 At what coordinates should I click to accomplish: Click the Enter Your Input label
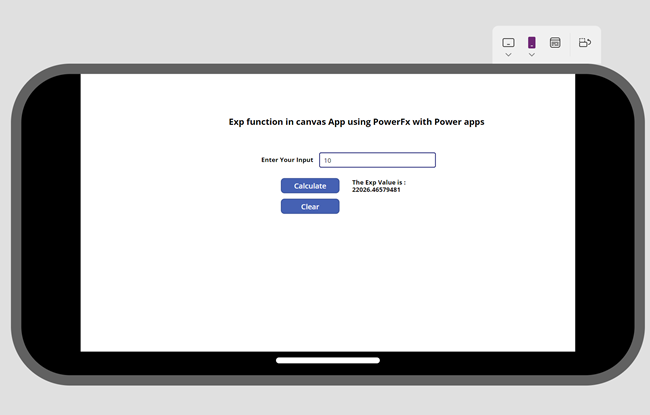coord(287,160)
